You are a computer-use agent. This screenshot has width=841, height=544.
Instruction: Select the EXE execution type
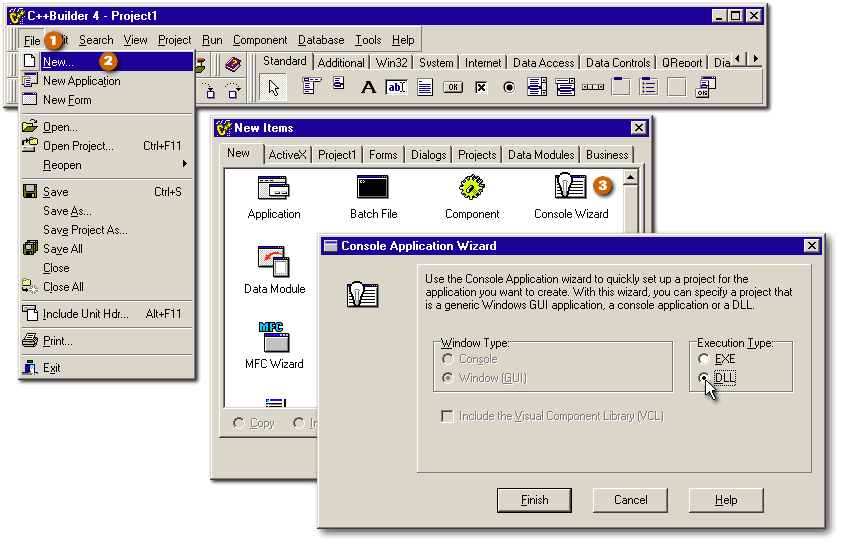pos(717,359)
